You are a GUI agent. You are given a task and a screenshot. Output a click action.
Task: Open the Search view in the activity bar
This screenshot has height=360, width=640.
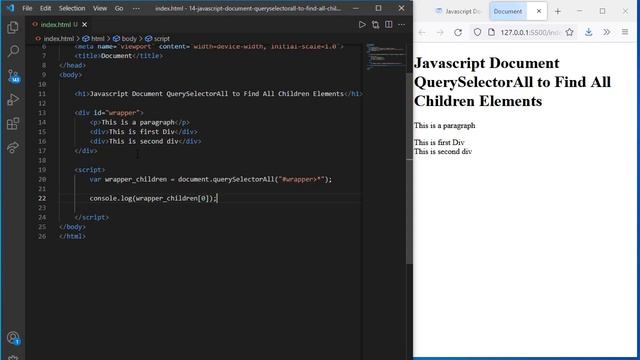point(13,51)
